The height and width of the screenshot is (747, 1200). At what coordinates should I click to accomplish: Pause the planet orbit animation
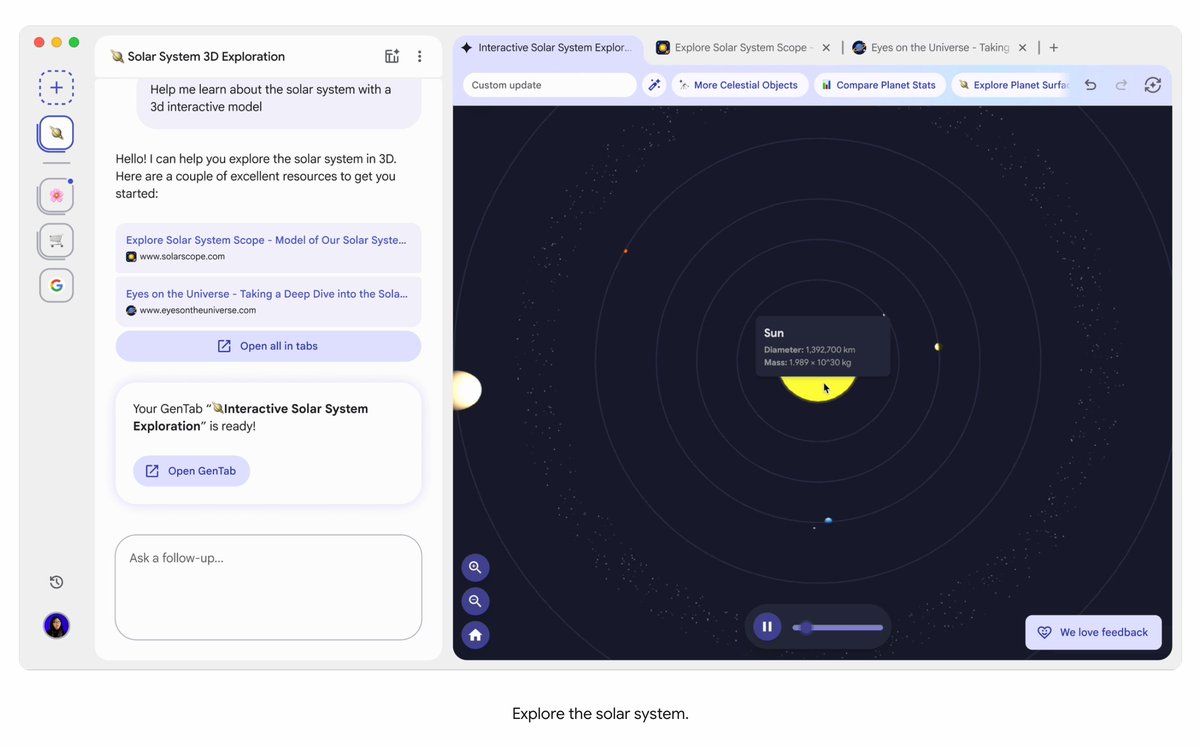point(767,626)
